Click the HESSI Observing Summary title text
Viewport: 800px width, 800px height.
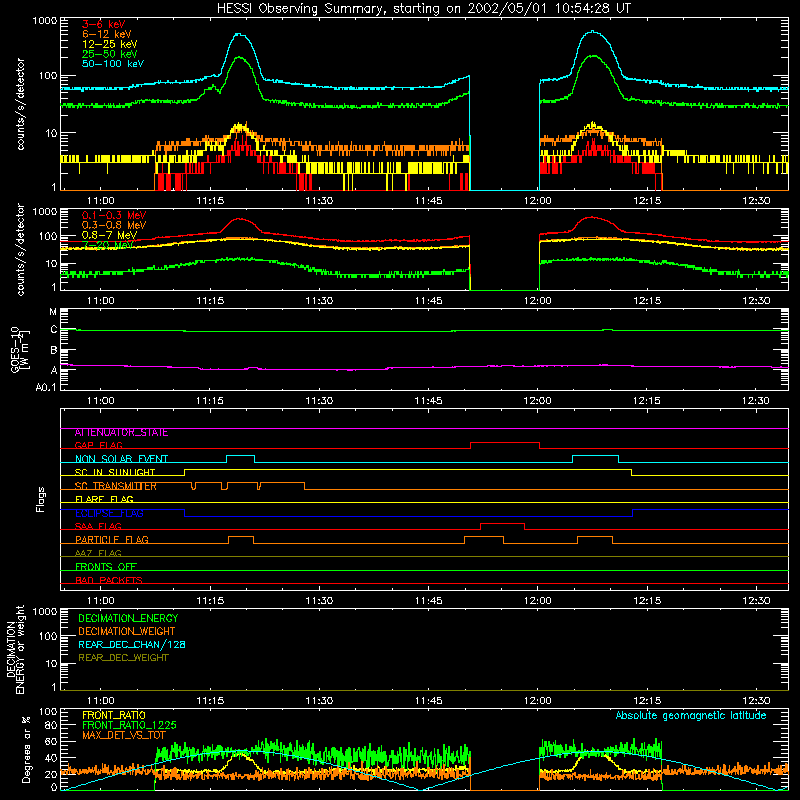coord(423,9)
